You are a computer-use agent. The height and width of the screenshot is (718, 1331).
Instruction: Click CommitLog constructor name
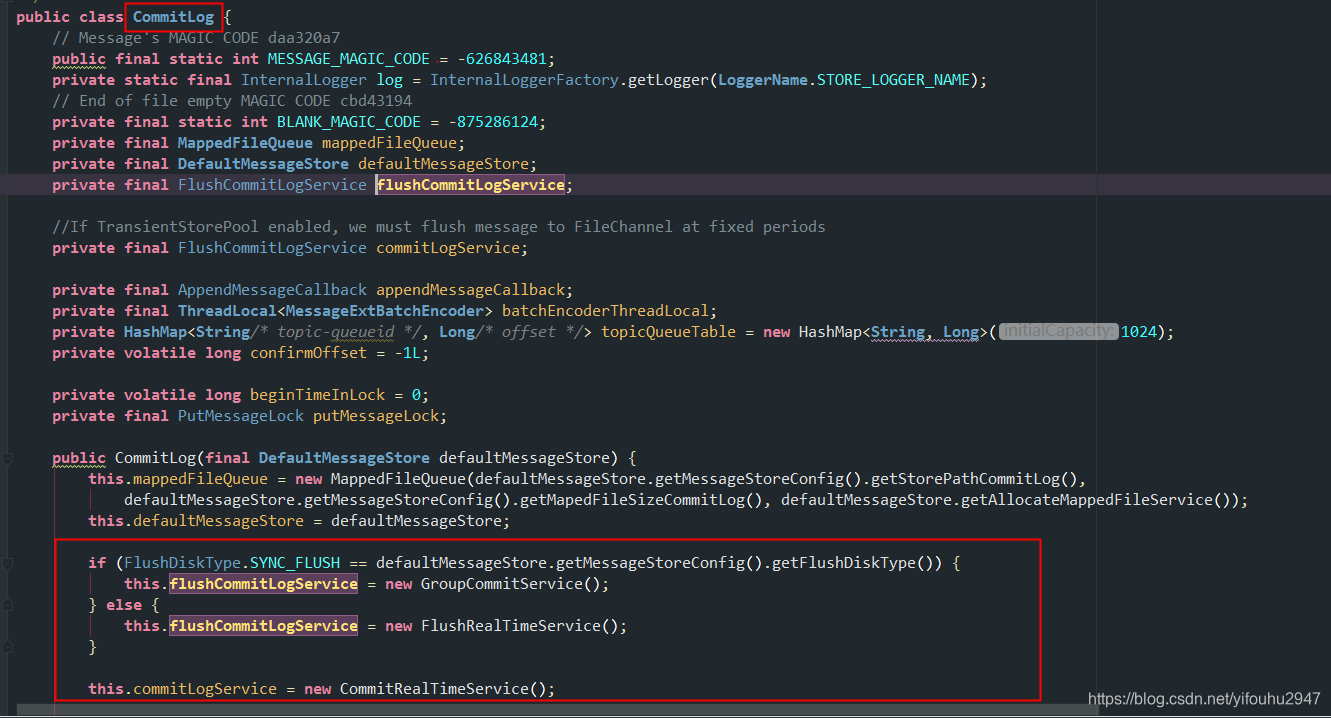[155, 458]
